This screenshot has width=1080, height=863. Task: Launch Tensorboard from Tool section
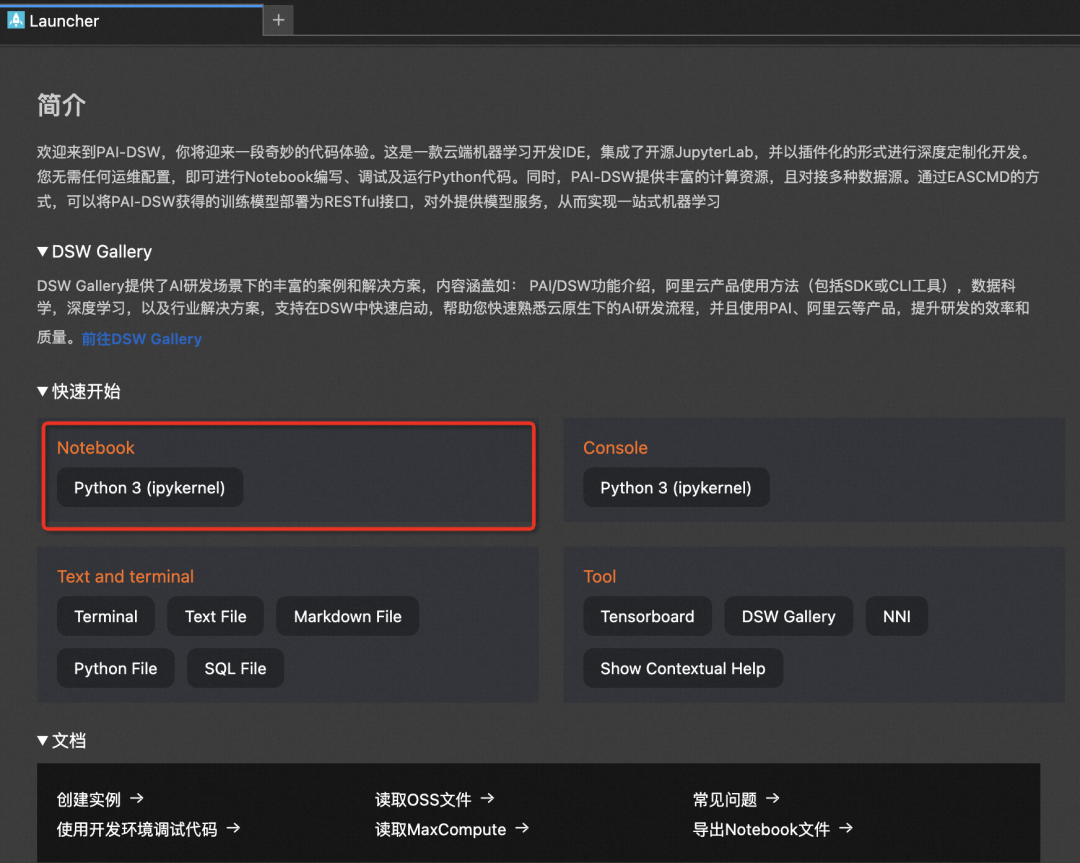point(647,616)
